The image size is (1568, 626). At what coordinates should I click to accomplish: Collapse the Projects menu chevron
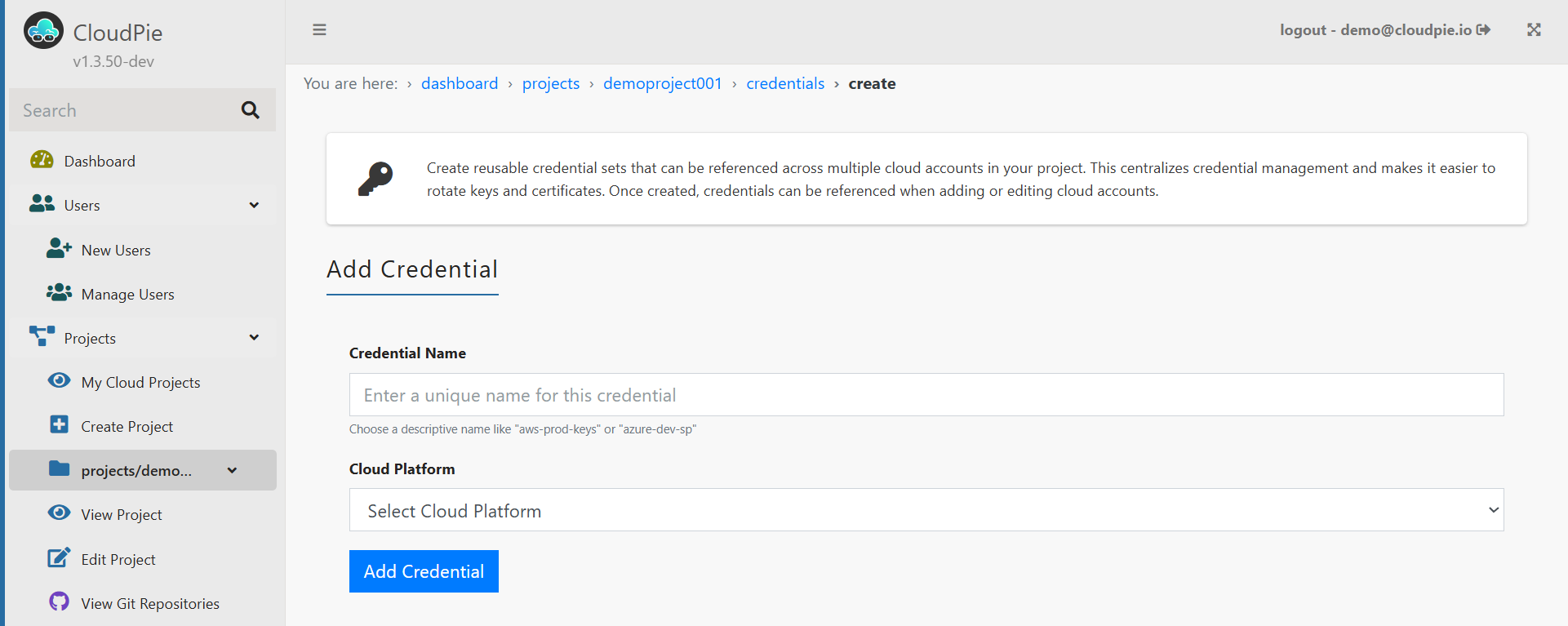(x=254, y=337)
